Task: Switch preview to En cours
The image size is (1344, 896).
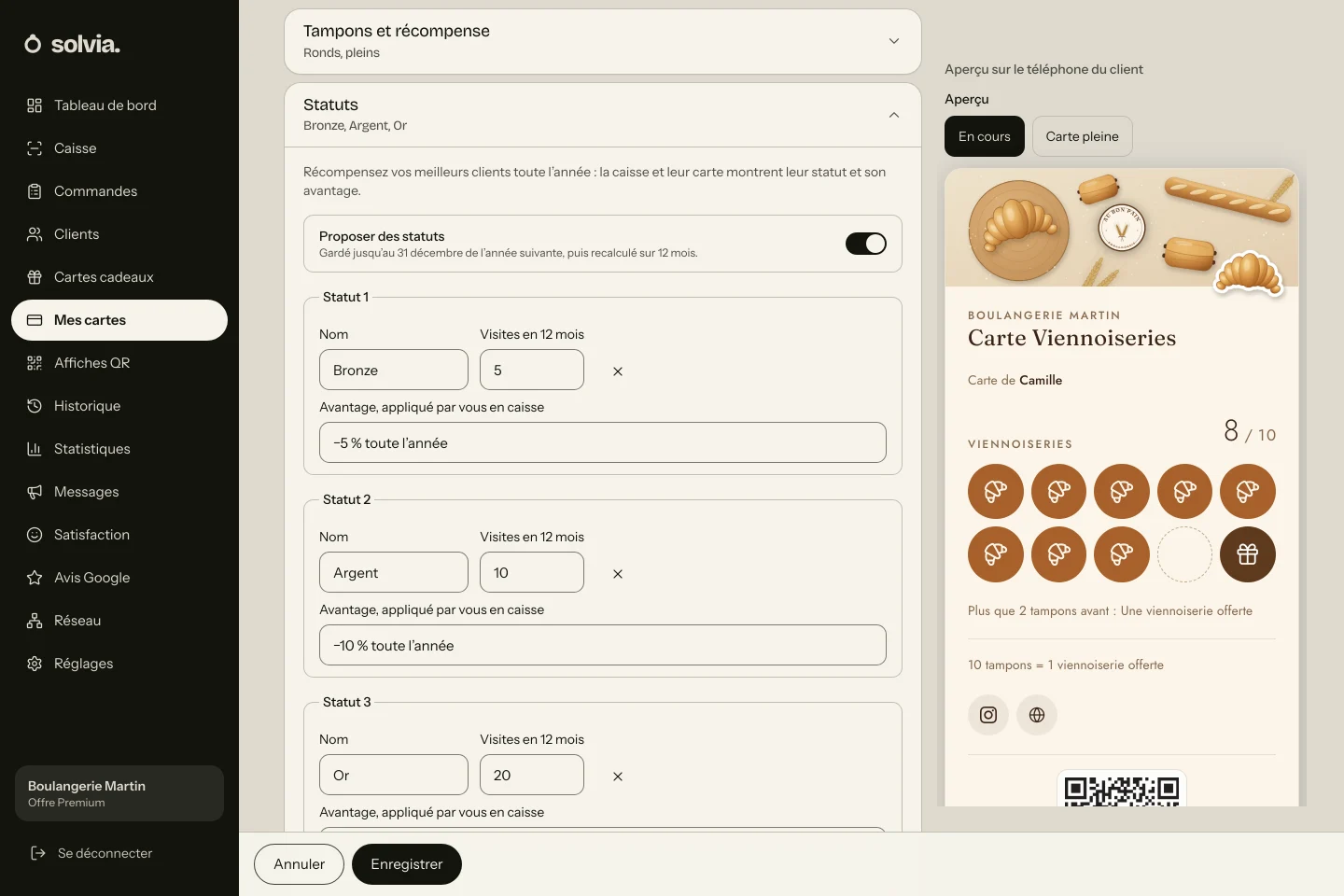Action: [985, 136]
